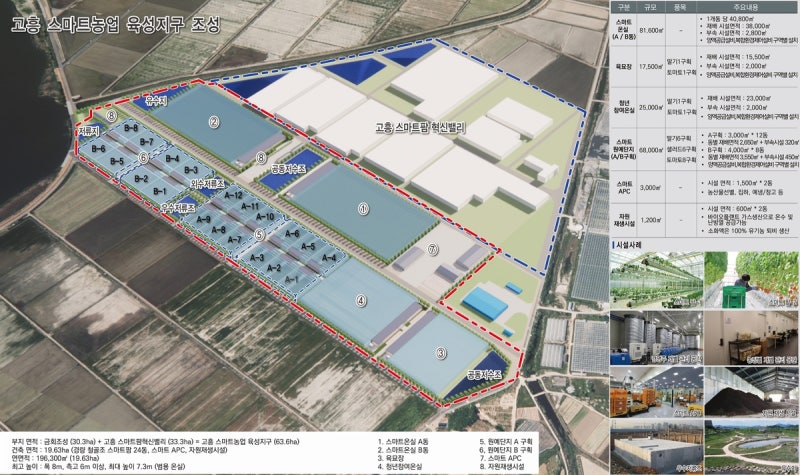Image resolution: width=800 pixels, height=475 pixels.
Task: Select plot B-8 on the map
Action: 131,128
